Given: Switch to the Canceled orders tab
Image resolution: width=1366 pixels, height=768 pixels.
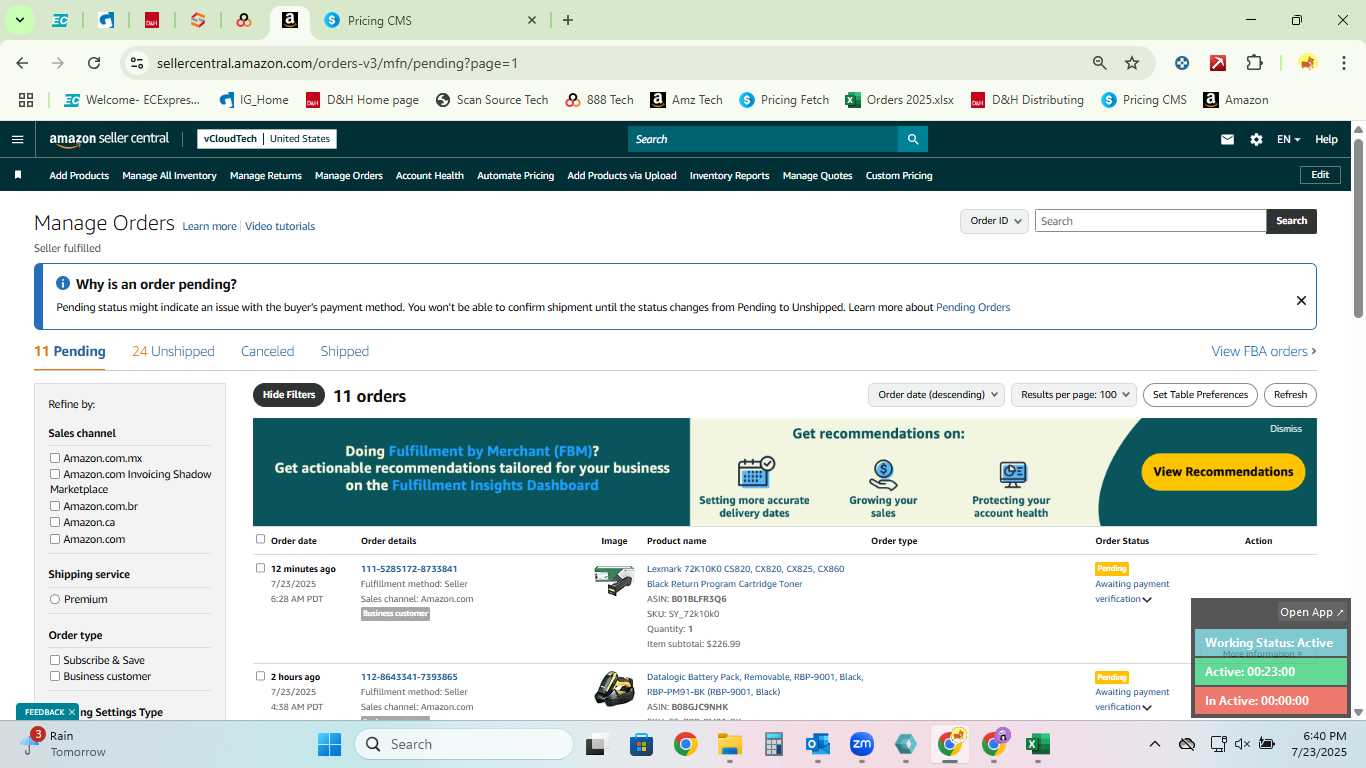Looking at the screenshot, I should [x=267, y=351].
